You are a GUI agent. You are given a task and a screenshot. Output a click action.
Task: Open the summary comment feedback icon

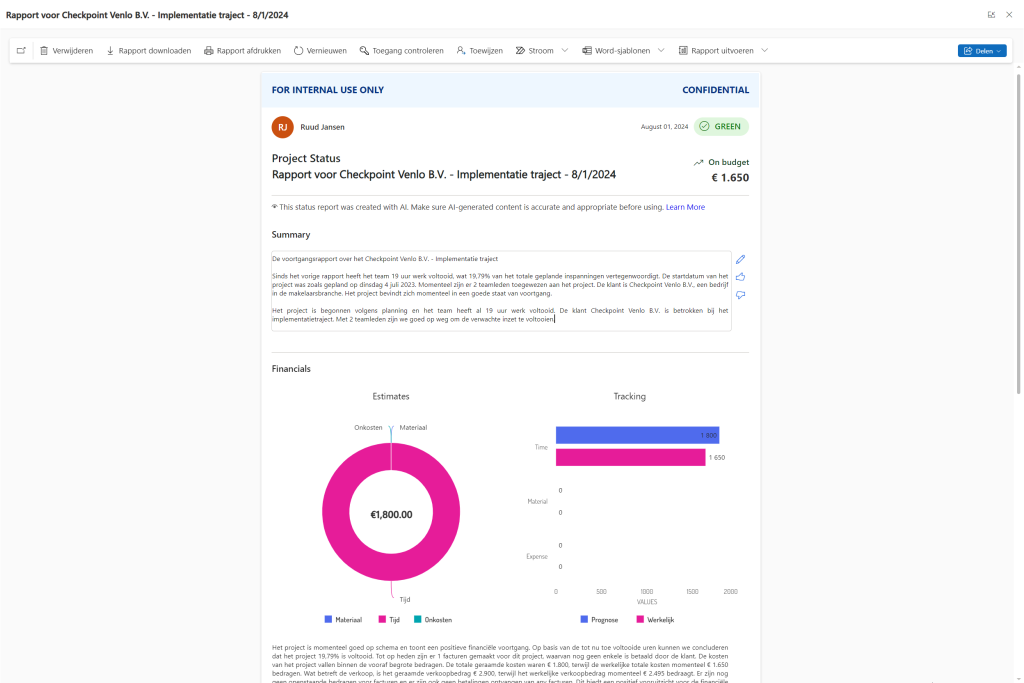coord(741,294)
